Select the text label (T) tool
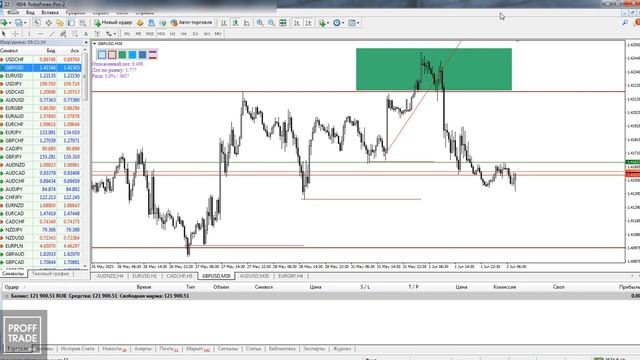 coord(97,33)
